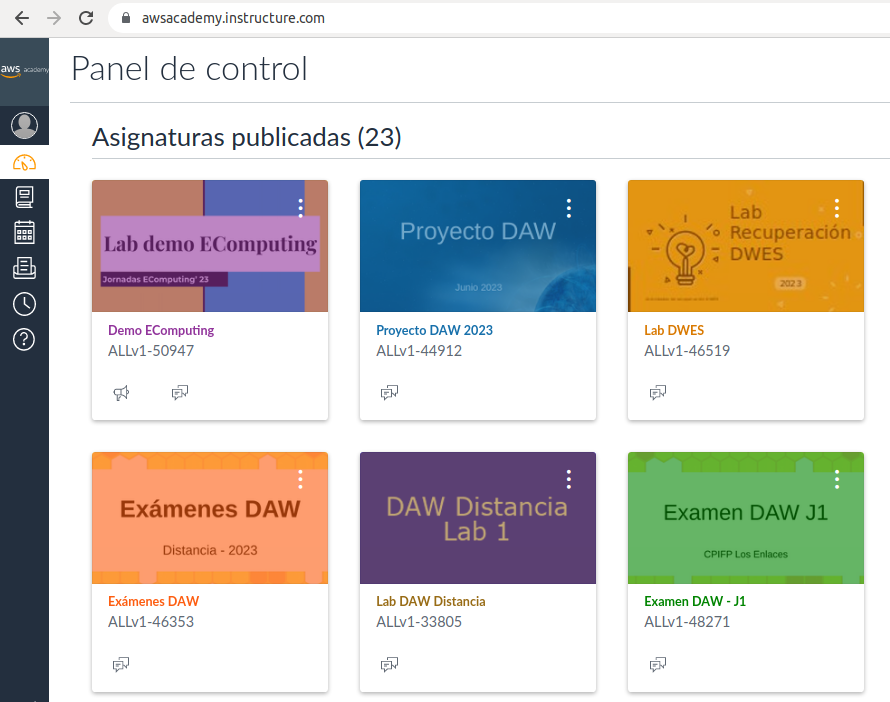Open the Dashboard from the sidebar
The width and height of the screenshot is (890, 702).
24,162
